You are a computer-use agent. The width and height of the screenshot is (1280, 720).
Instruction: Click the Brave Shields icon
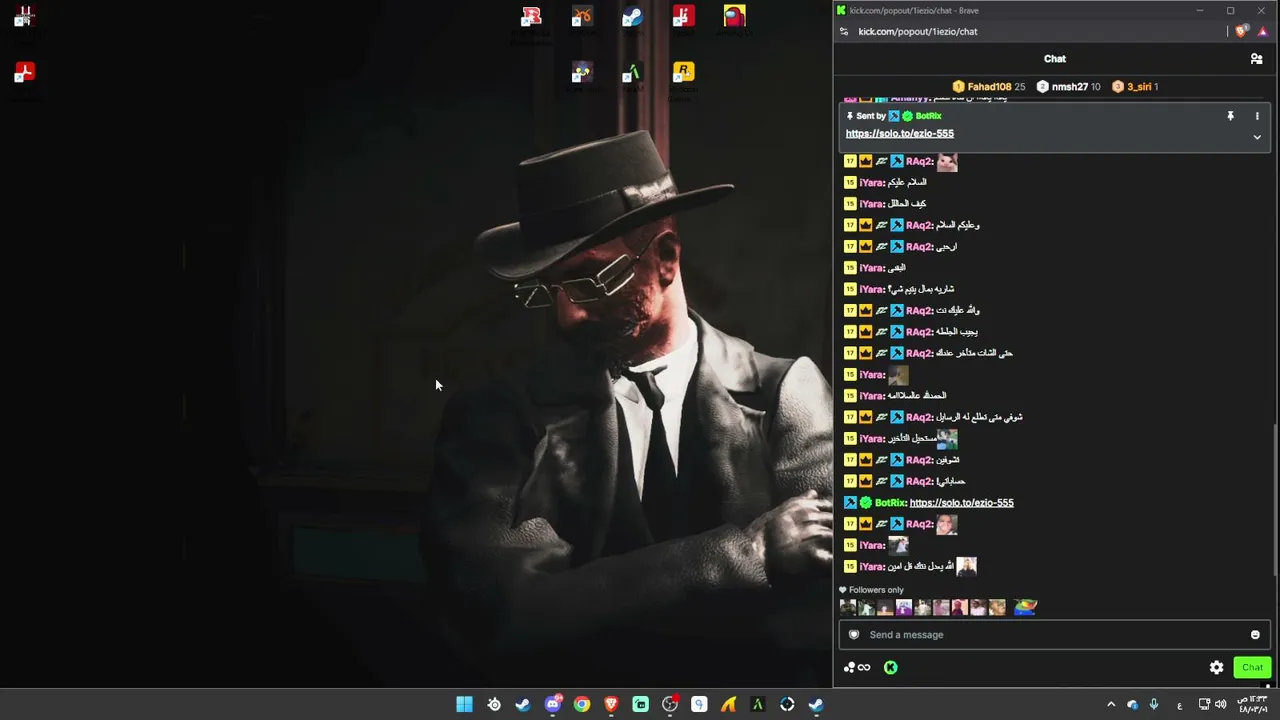(x=1241, y=32)
